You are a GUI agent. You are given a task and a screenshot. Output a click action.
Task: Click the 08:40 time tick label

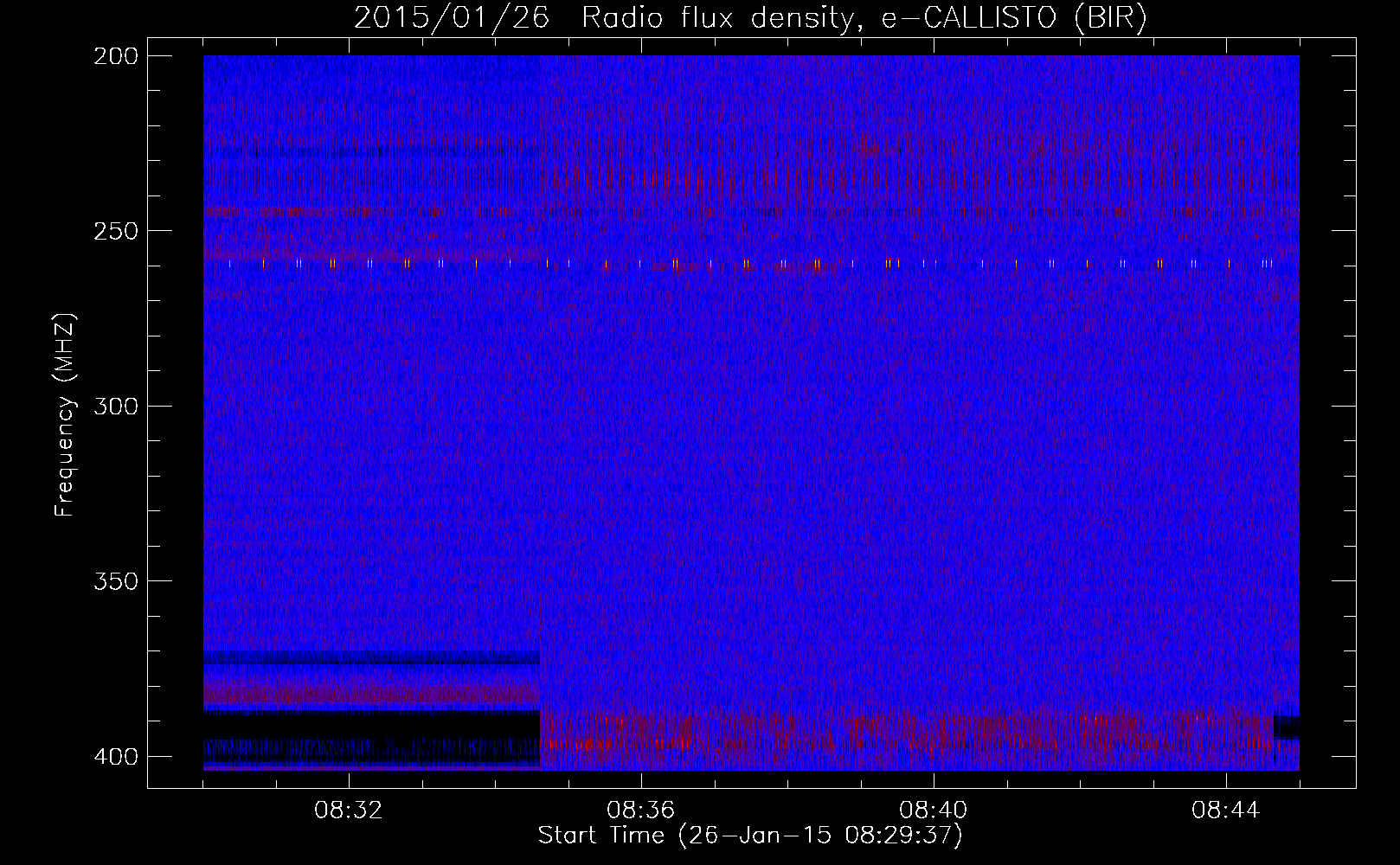(934, 811)
